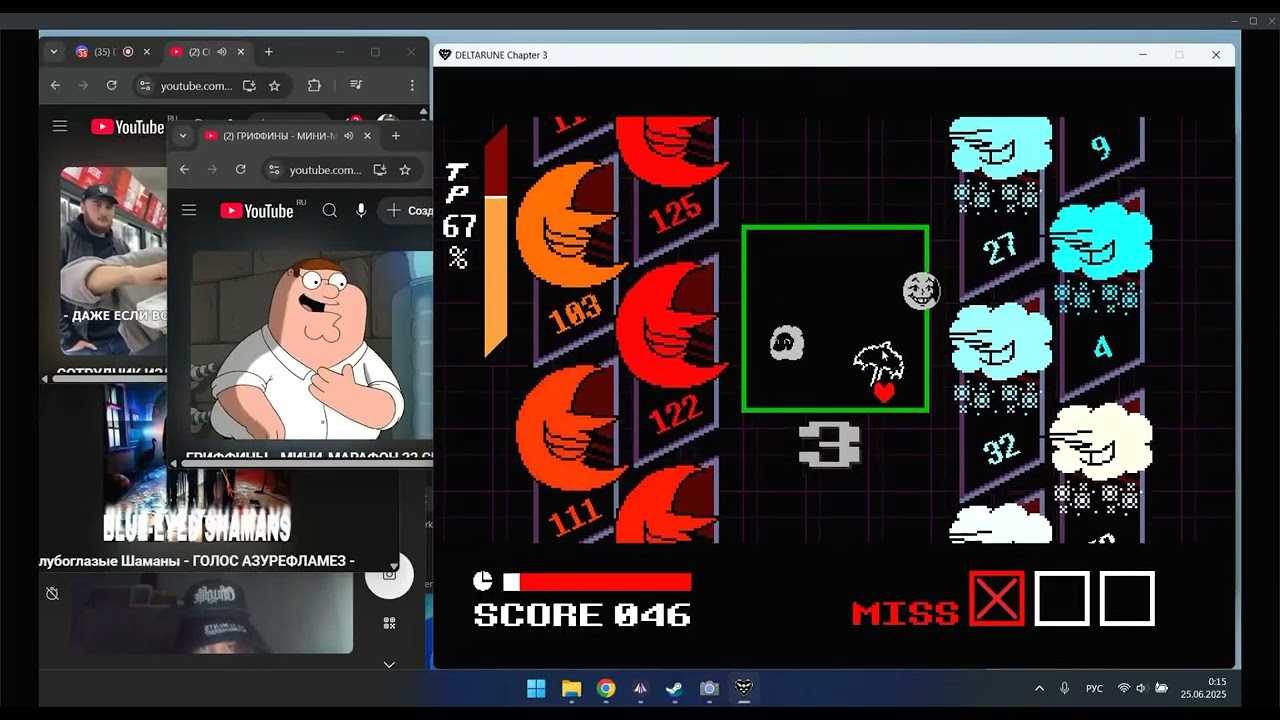Open Google Chrome from the taskbar
Image resolution: width=1280 pixels, height=720 pixels.
click(x=606, y=688)
